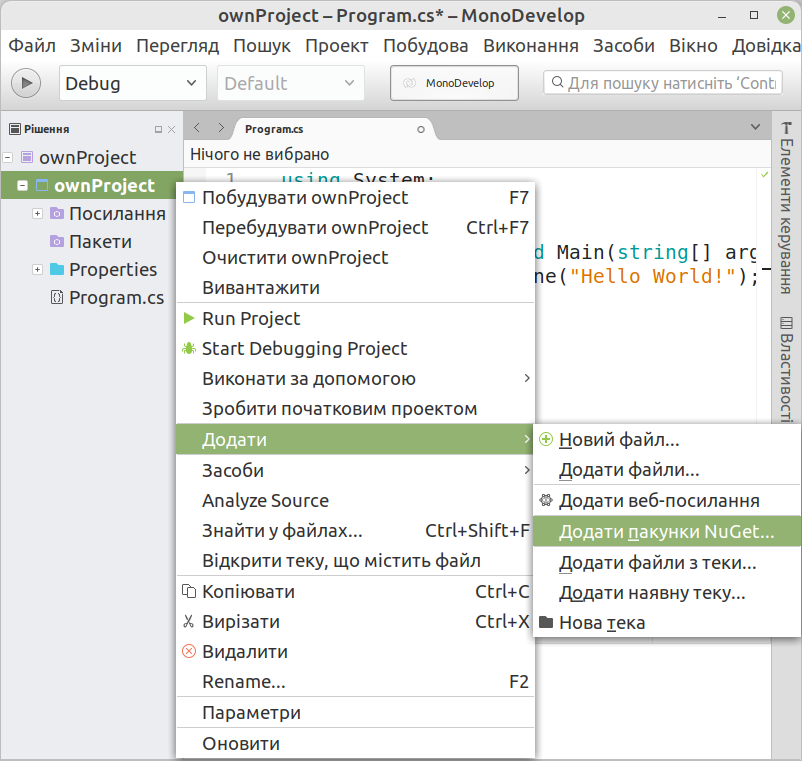The image size is (802, 761).
Task: Open the Виконання menu
Action: click(x=531, y=46)
